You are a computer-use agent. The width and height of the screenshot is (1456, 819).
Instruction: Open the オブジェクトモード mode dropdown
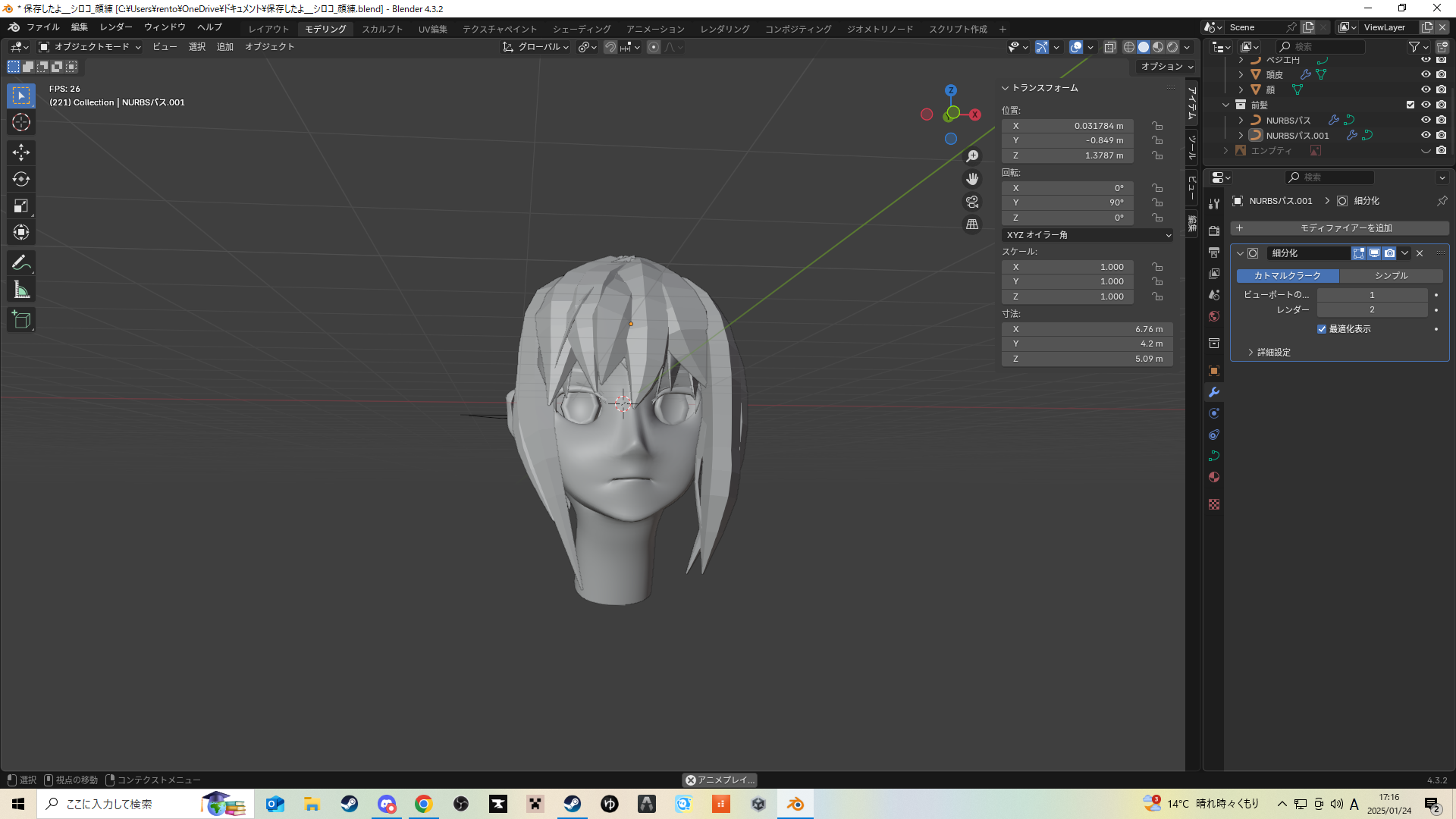click(90, 47)
